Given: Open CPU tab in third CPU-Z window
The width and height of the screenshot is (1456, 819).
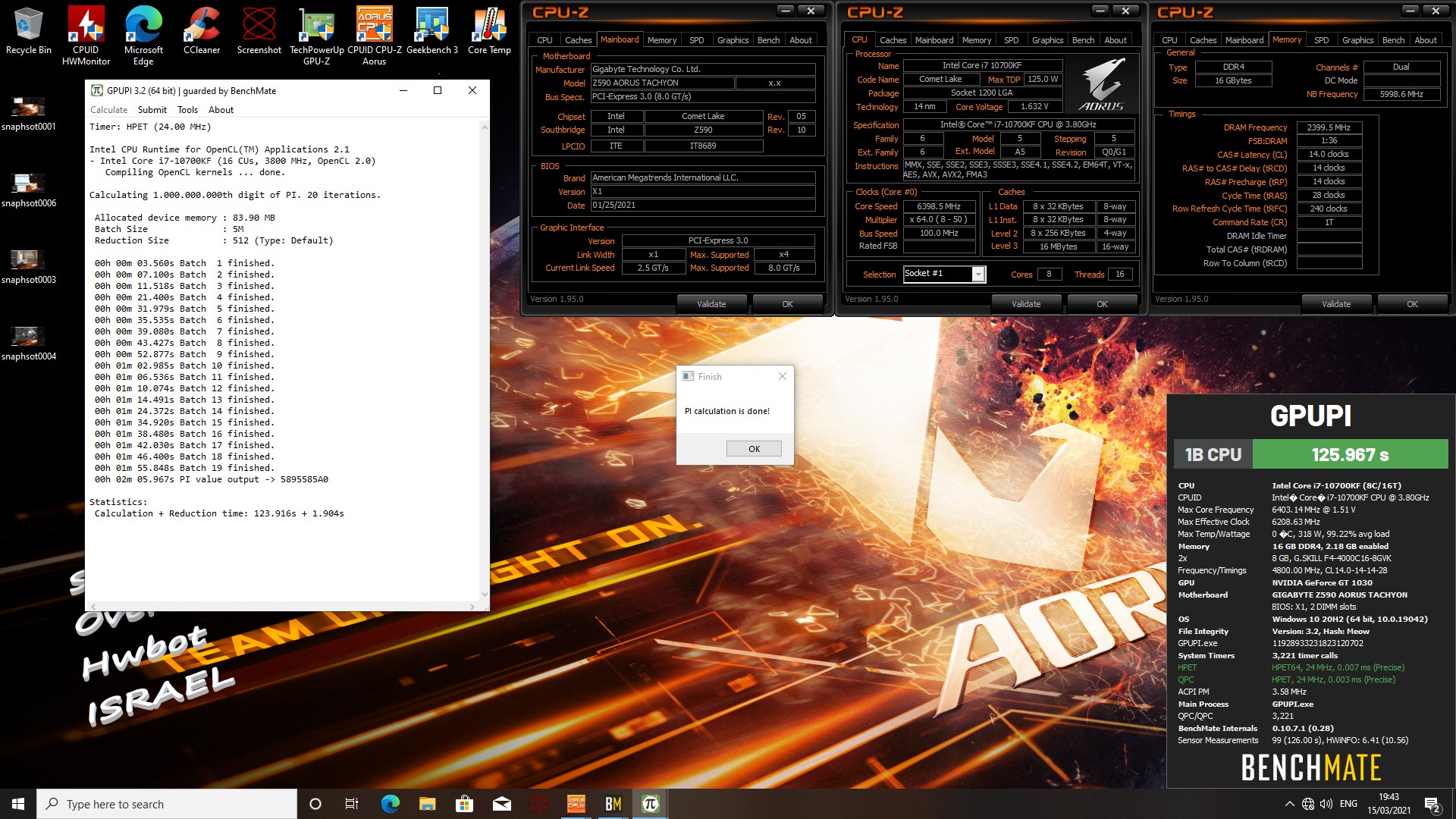Looking at the screenshot, I should pyautogui.click(x=1169, y=40).
